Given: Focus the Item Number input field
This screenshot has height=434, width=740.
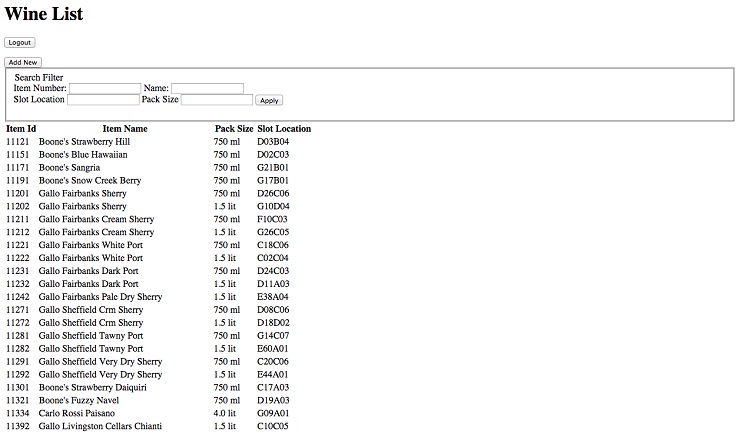Looking at the screenshot, I should (105, 88).
